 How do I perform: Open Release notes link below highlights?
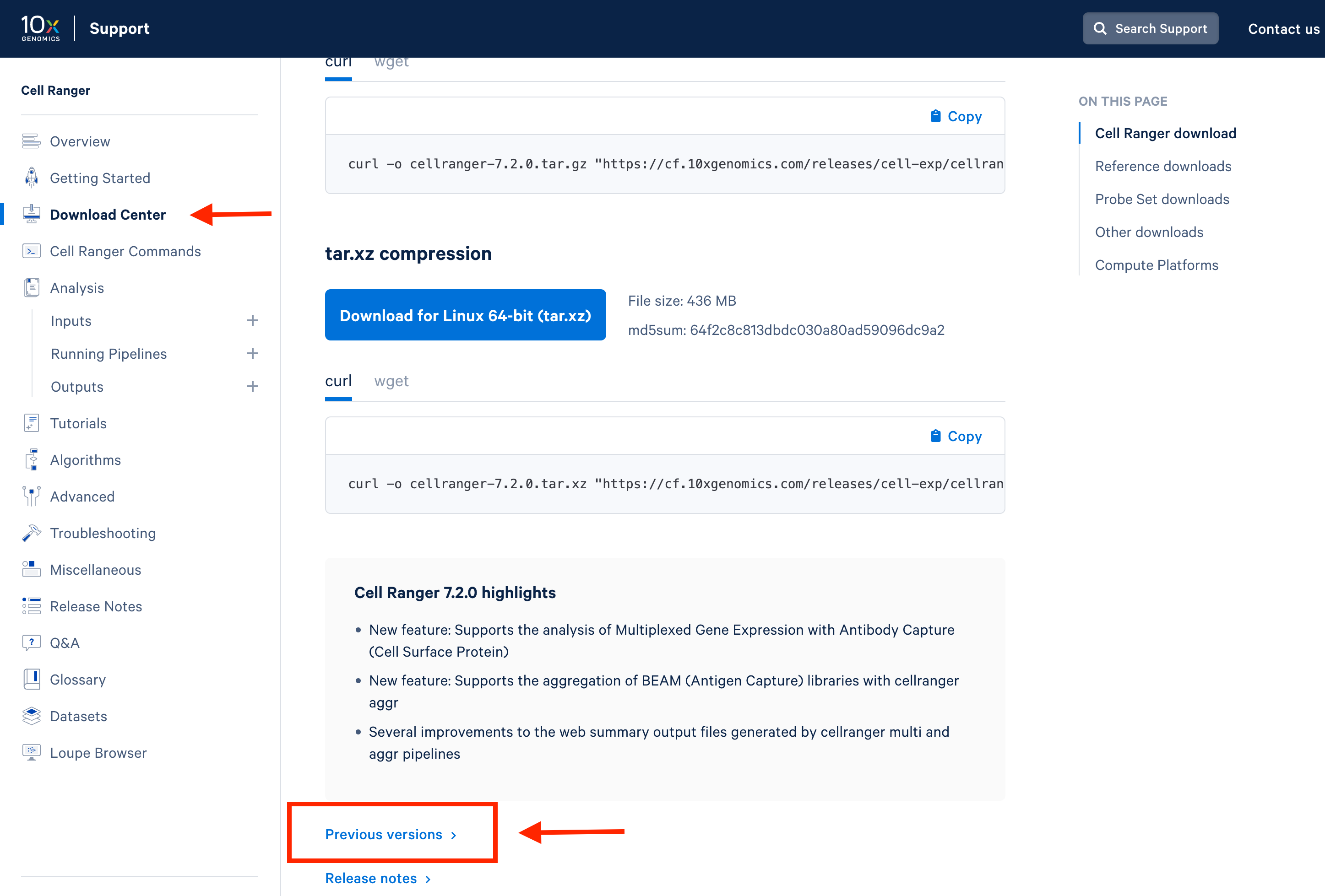(378, 878)
